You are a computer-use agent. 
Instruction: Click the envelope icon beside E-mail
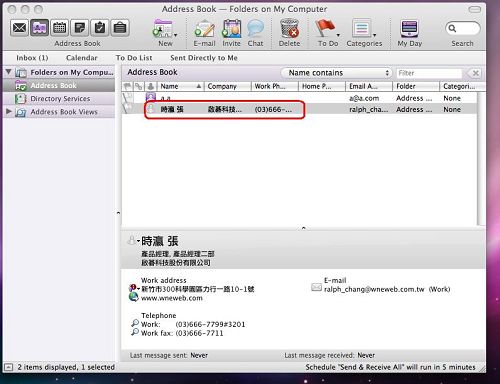pos(316,287)
